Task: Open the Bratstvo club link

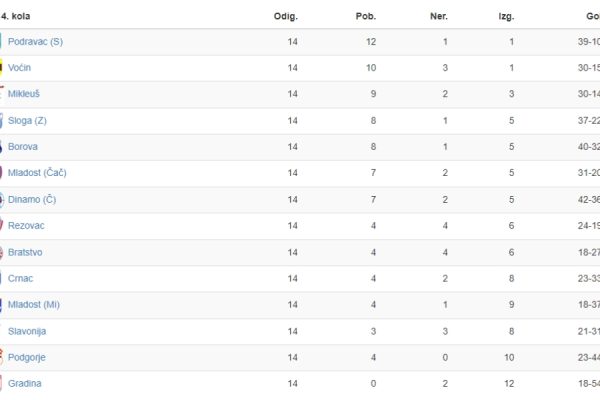Action: 25,252
